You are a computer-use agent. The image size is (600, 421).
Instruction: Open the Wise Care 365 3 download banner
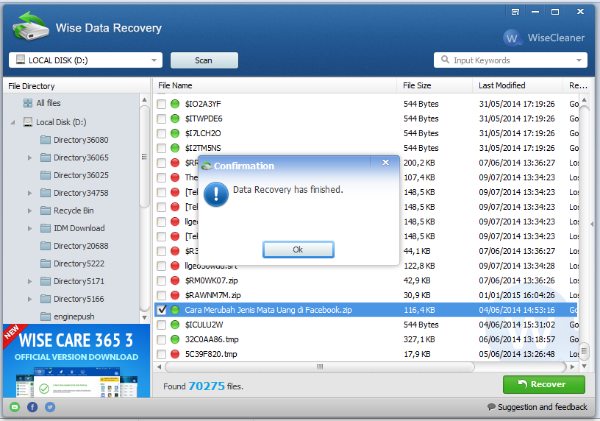pos(77,361)
